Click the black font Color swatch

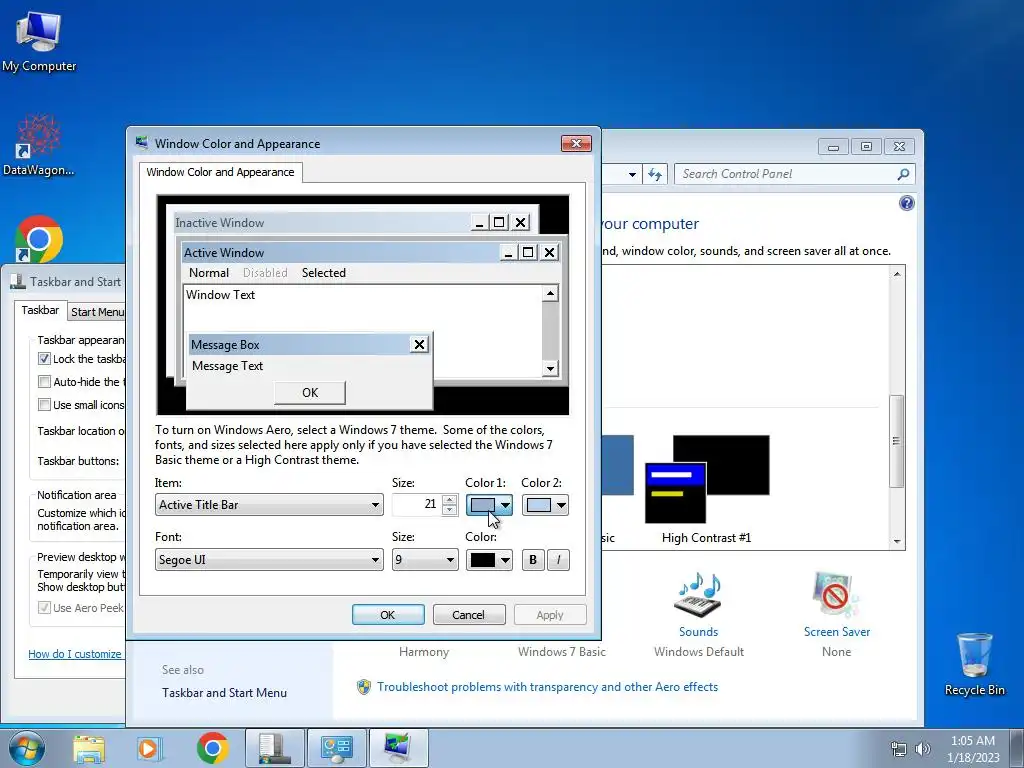pyautogui.click(x=483, y=560)
